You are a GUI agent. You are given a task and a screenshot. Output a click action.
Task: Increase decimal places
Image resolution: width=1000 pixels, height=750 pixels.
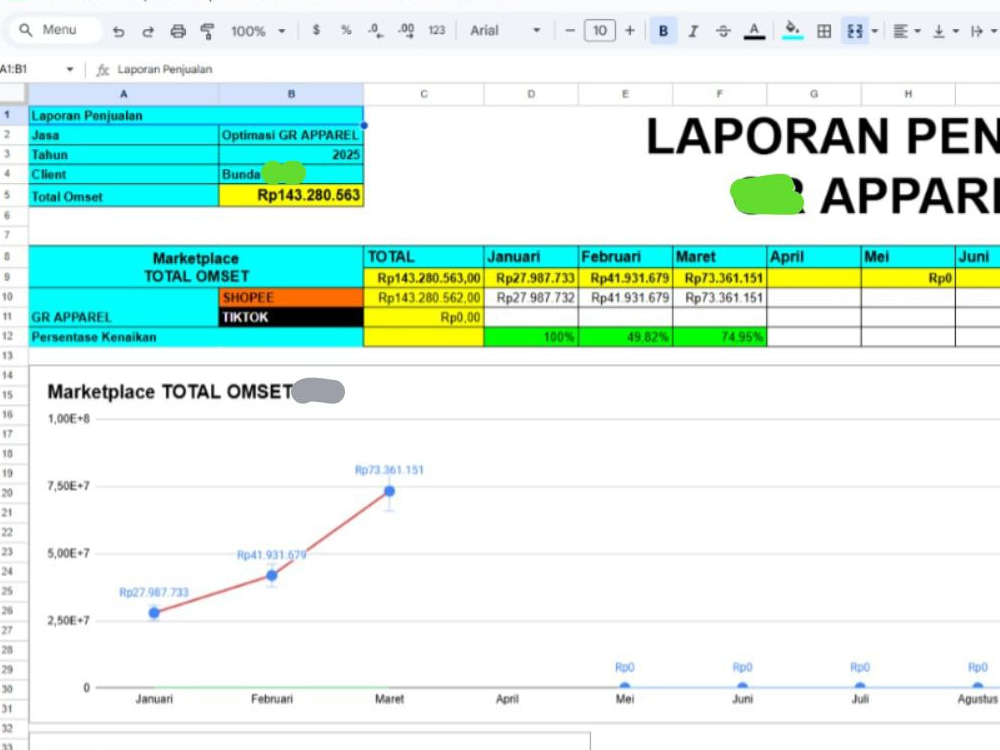coord(406,30)
